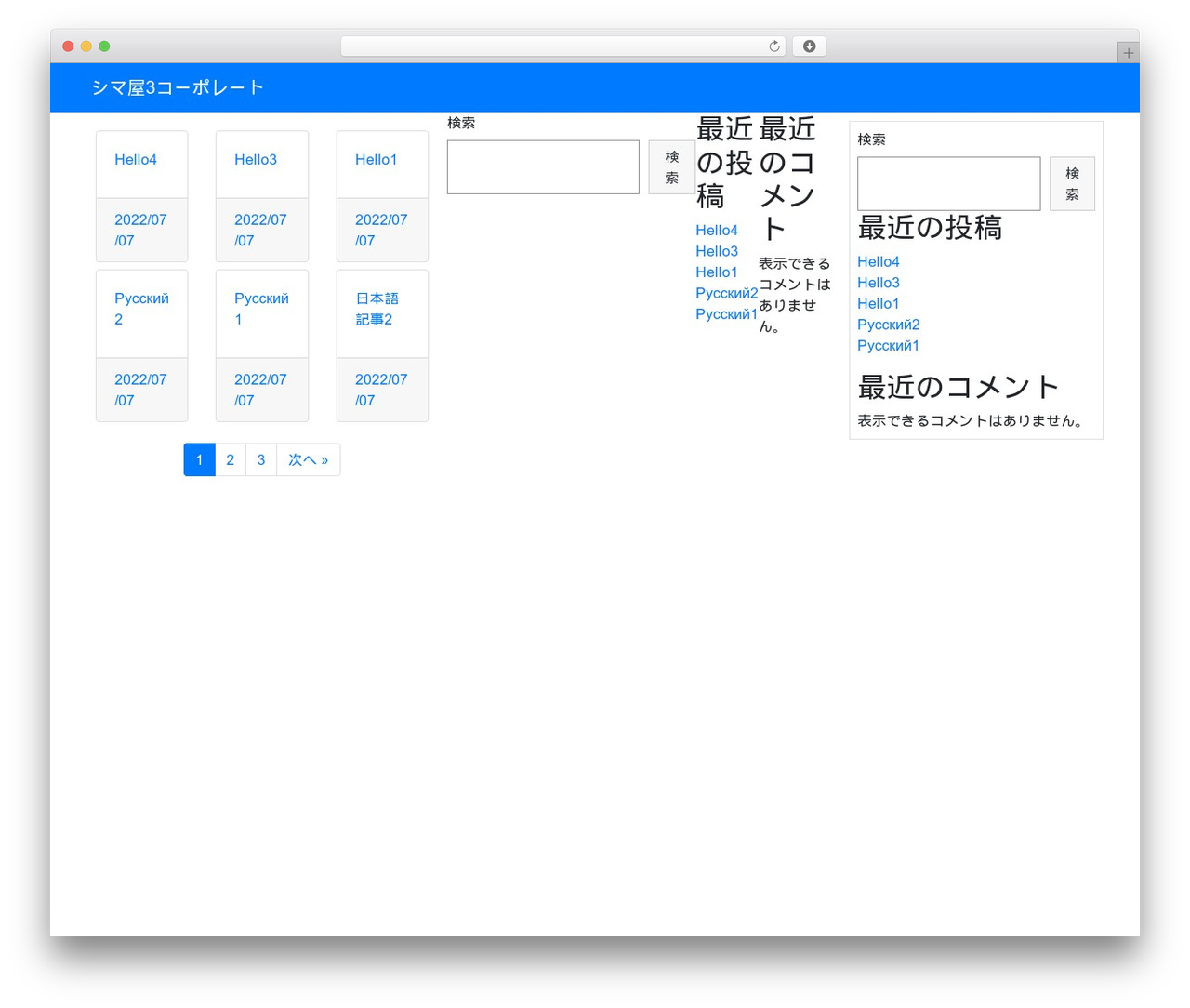This screenshot has width=1190, height=1008.
Task: Click the 次へ » next page button
Action: click(x=309, y=459)
